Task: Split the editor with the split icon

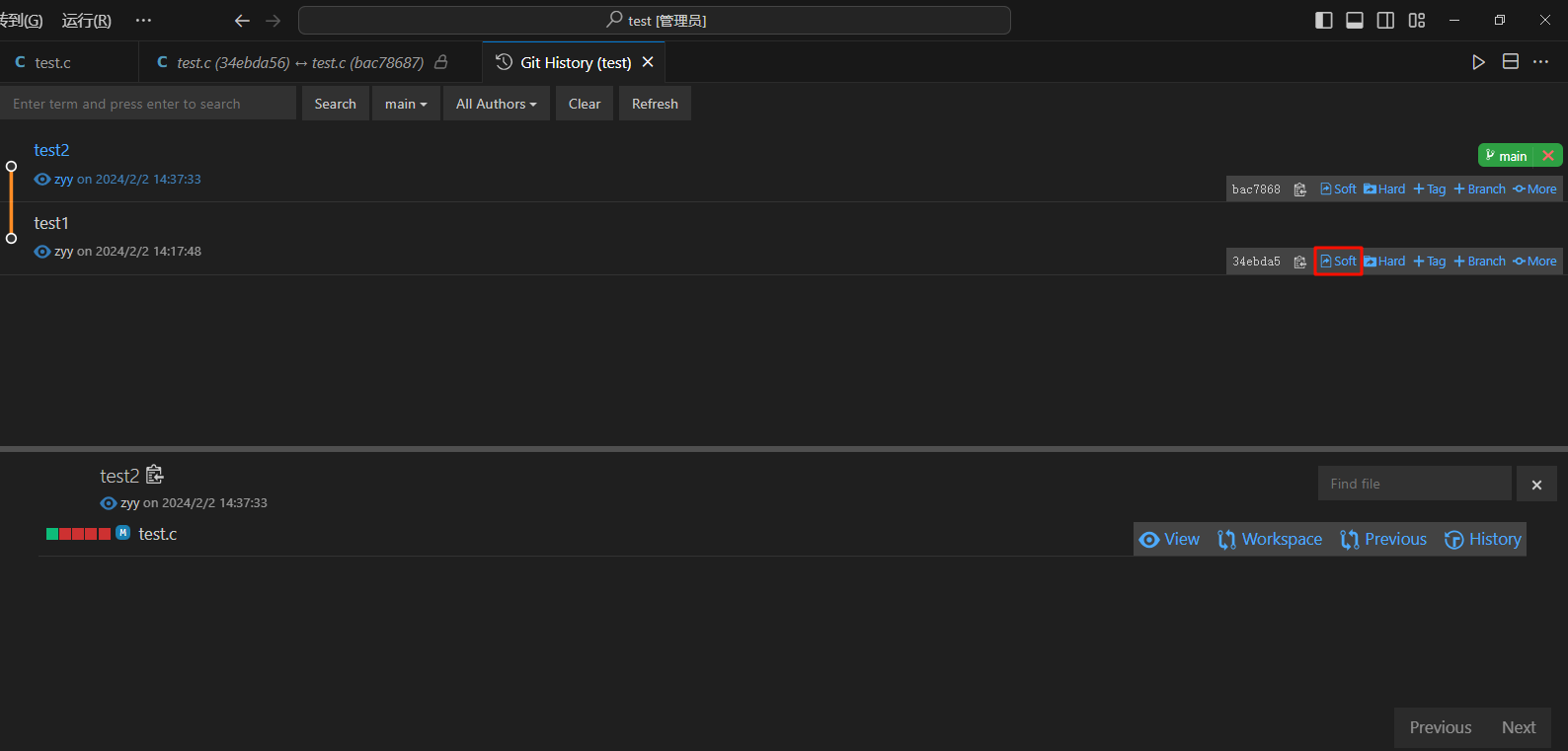Action: point(1510,62)
